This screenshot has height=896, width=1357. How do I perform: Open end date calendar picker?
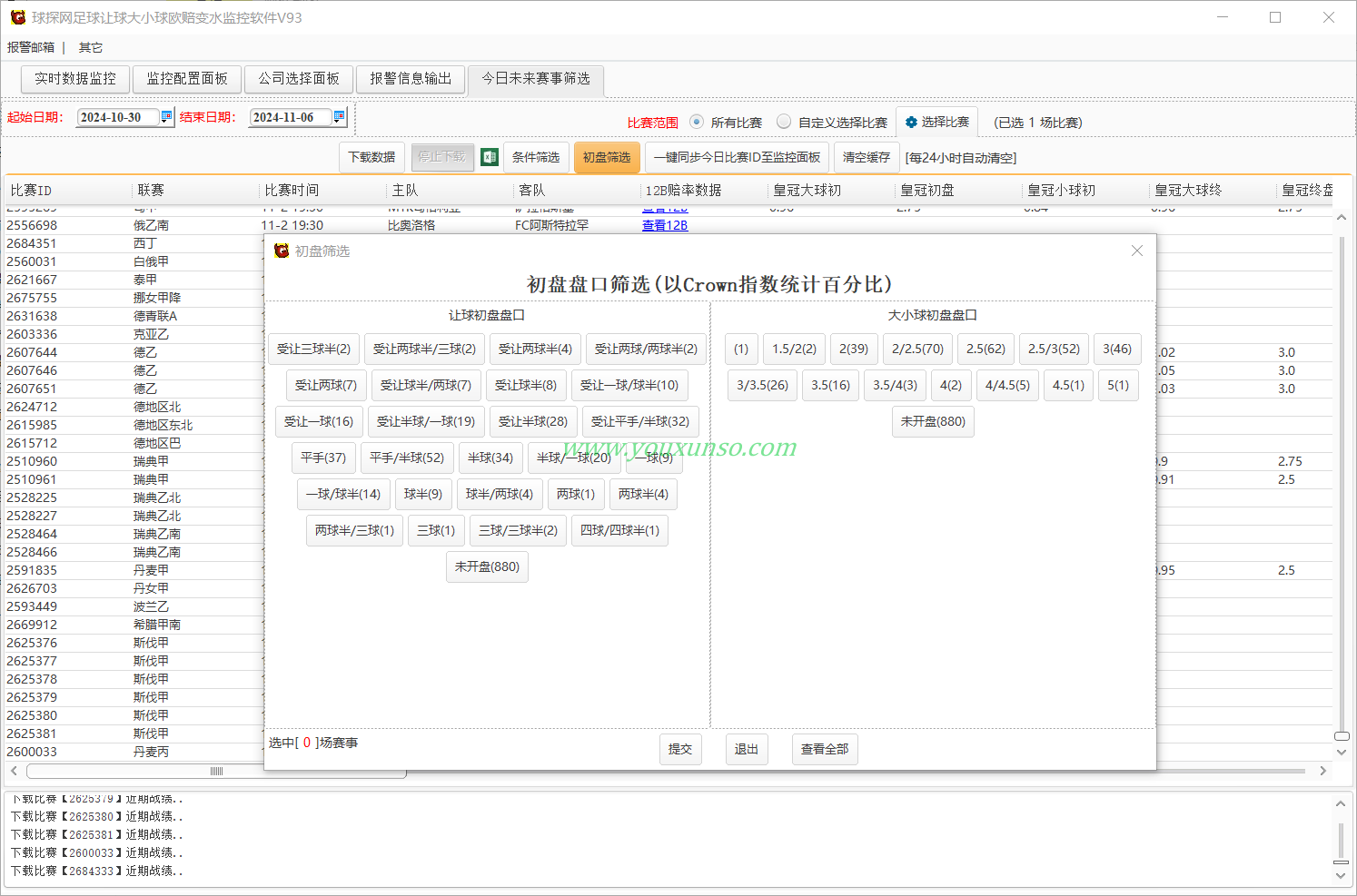click(339, 116)
